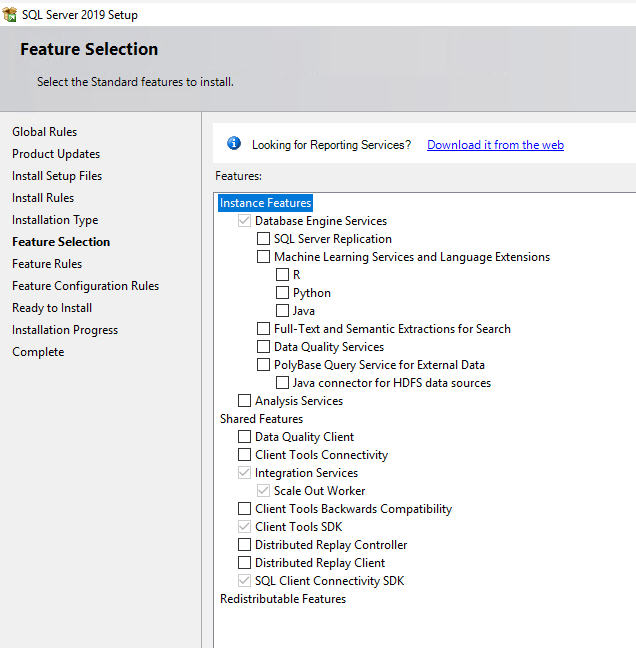Click Product Updates in the setup steps
The height and width of the screenshot is (648, 636).
pyautogui.click(x=56, y=154)
